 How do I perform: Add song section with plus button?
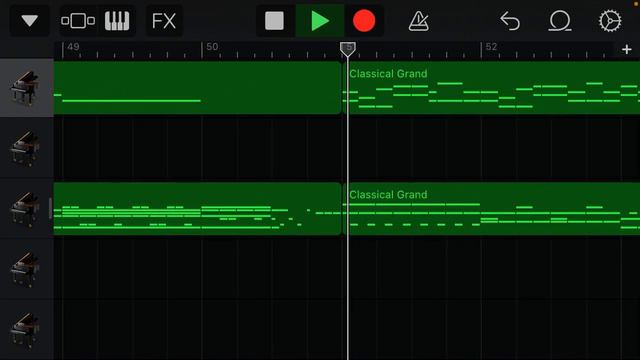point(627,49)
